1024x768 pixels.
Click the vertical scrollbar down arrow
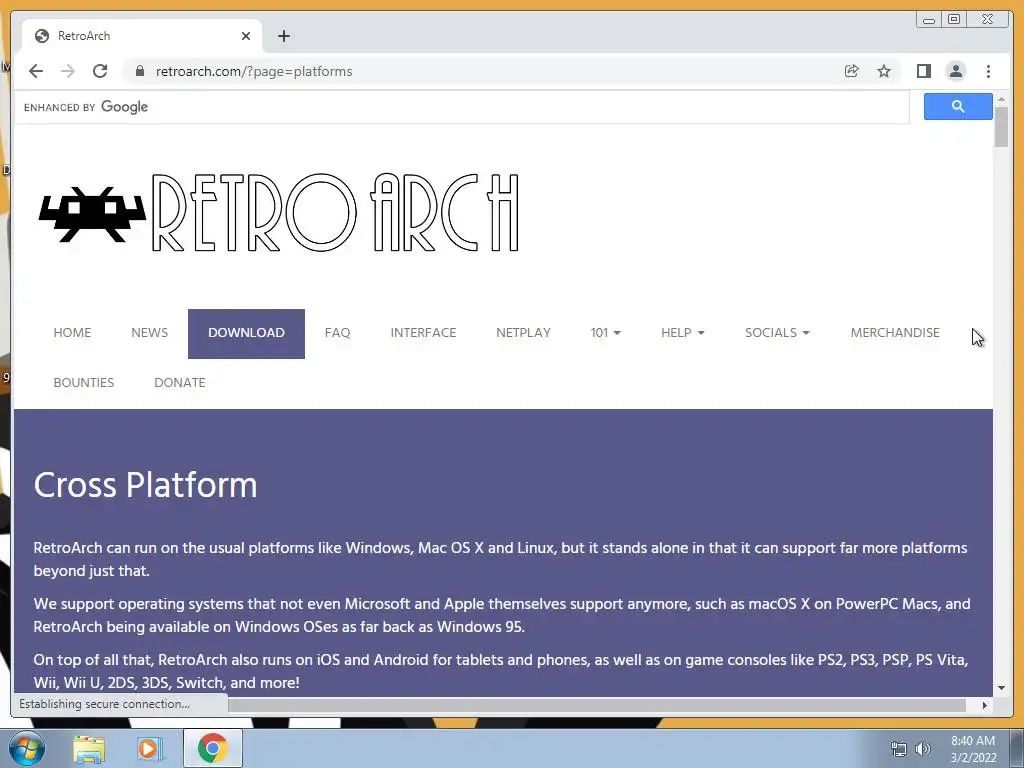pyautogui.click(x=1001, y=688)
